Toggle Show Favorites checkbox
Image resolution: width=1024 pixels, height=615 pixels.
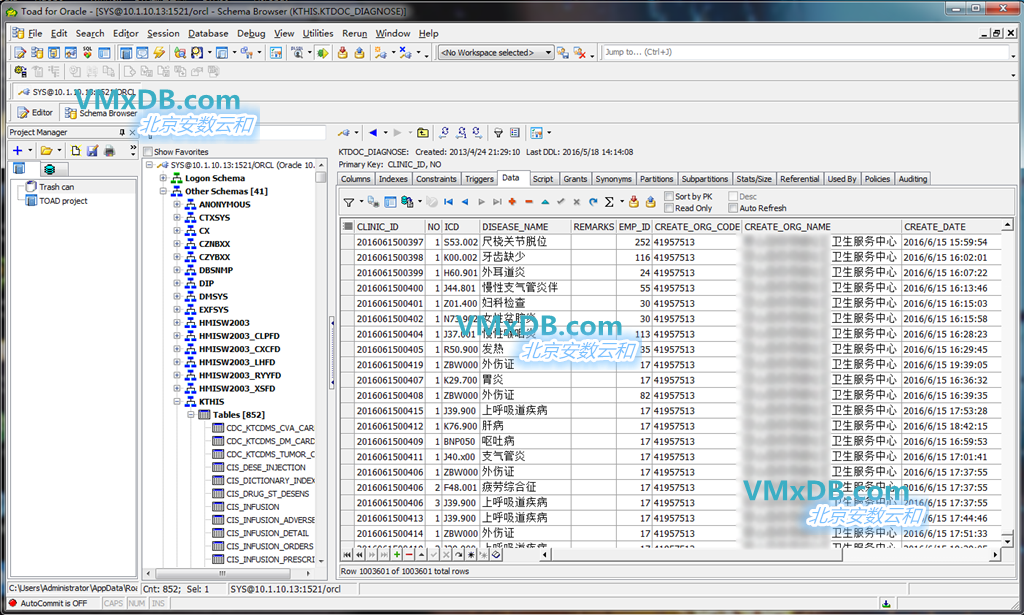148,152
